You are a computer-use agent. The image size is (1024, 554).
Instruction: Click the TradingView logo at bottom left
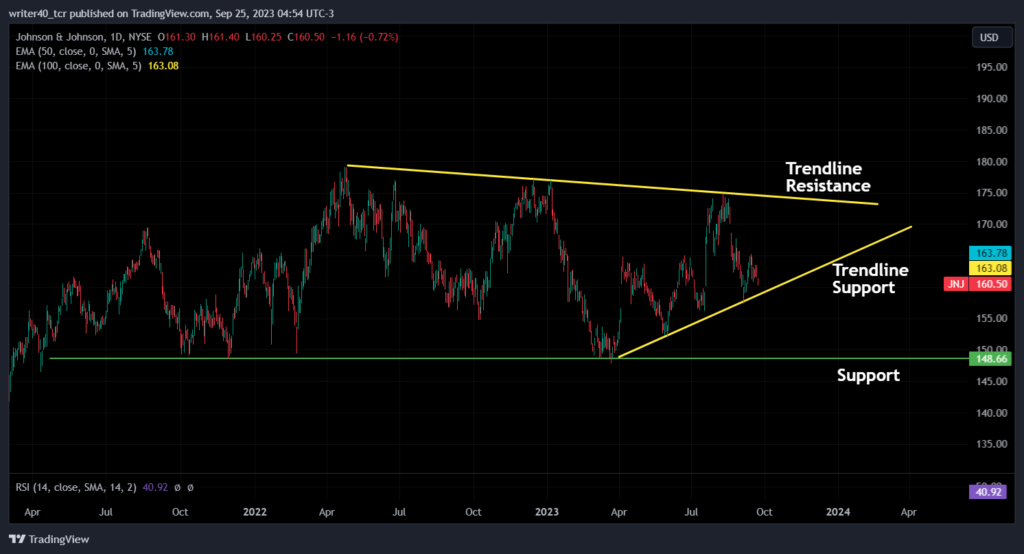[49, 539]
